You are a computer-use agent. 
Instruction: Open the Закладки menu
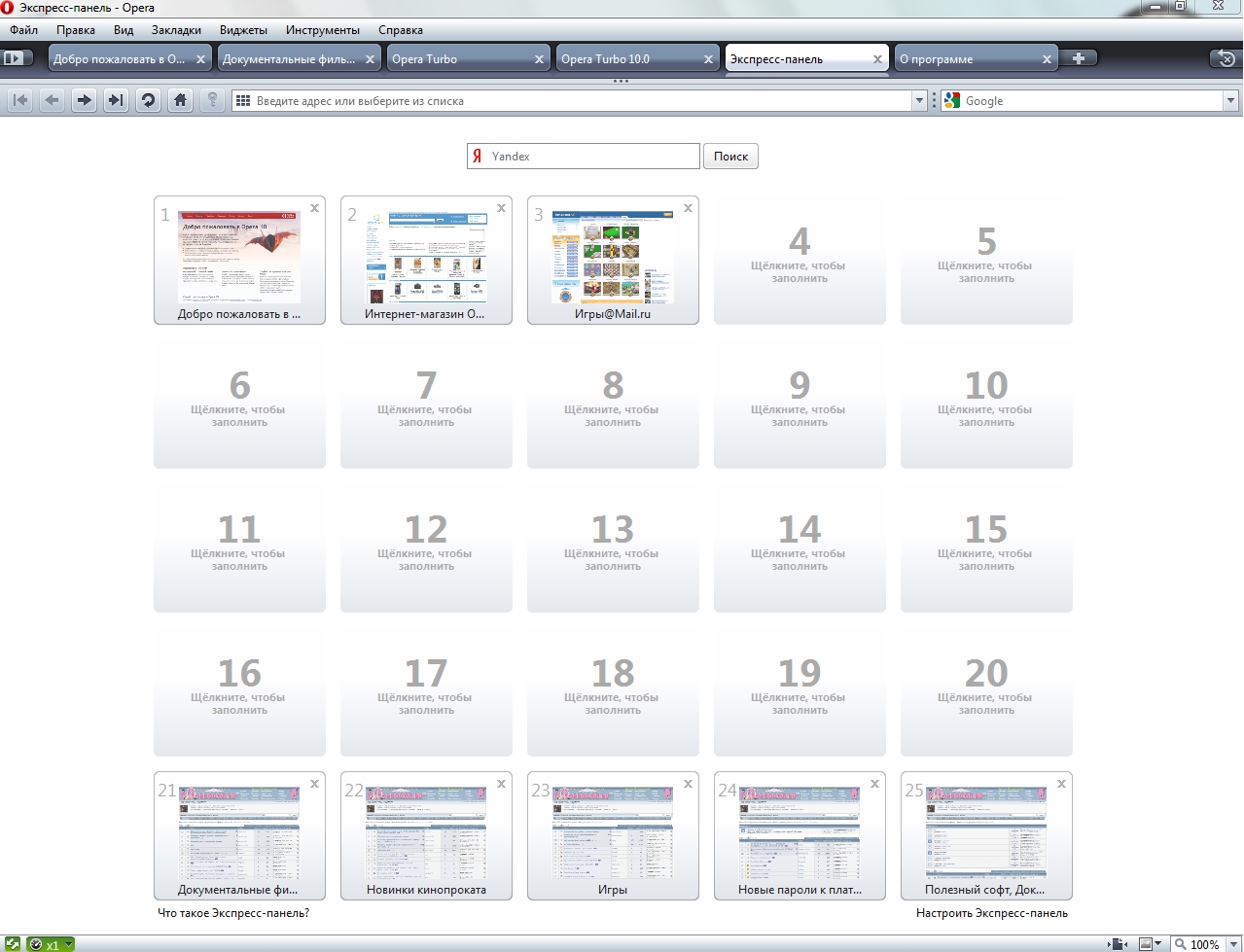tap(176, 30)
